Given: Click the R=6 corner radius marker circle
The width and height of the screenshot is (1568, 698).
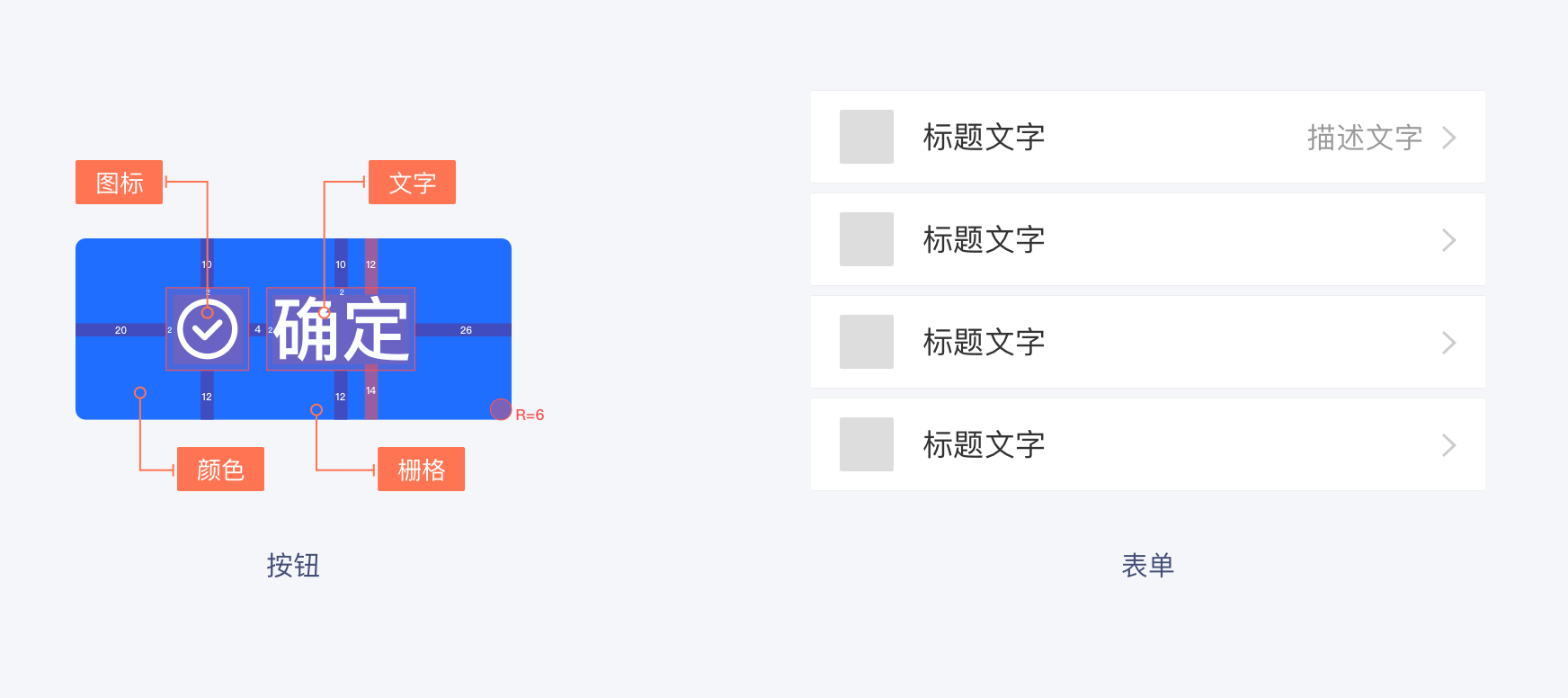Looking at the screenshot, I should tap(501, 409).
